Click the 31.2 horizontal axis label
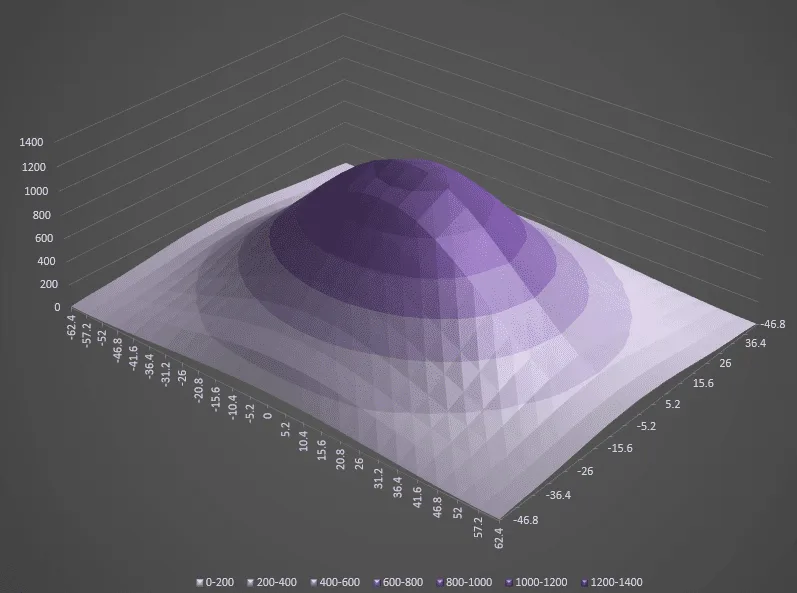 click(x=378, y=478)
